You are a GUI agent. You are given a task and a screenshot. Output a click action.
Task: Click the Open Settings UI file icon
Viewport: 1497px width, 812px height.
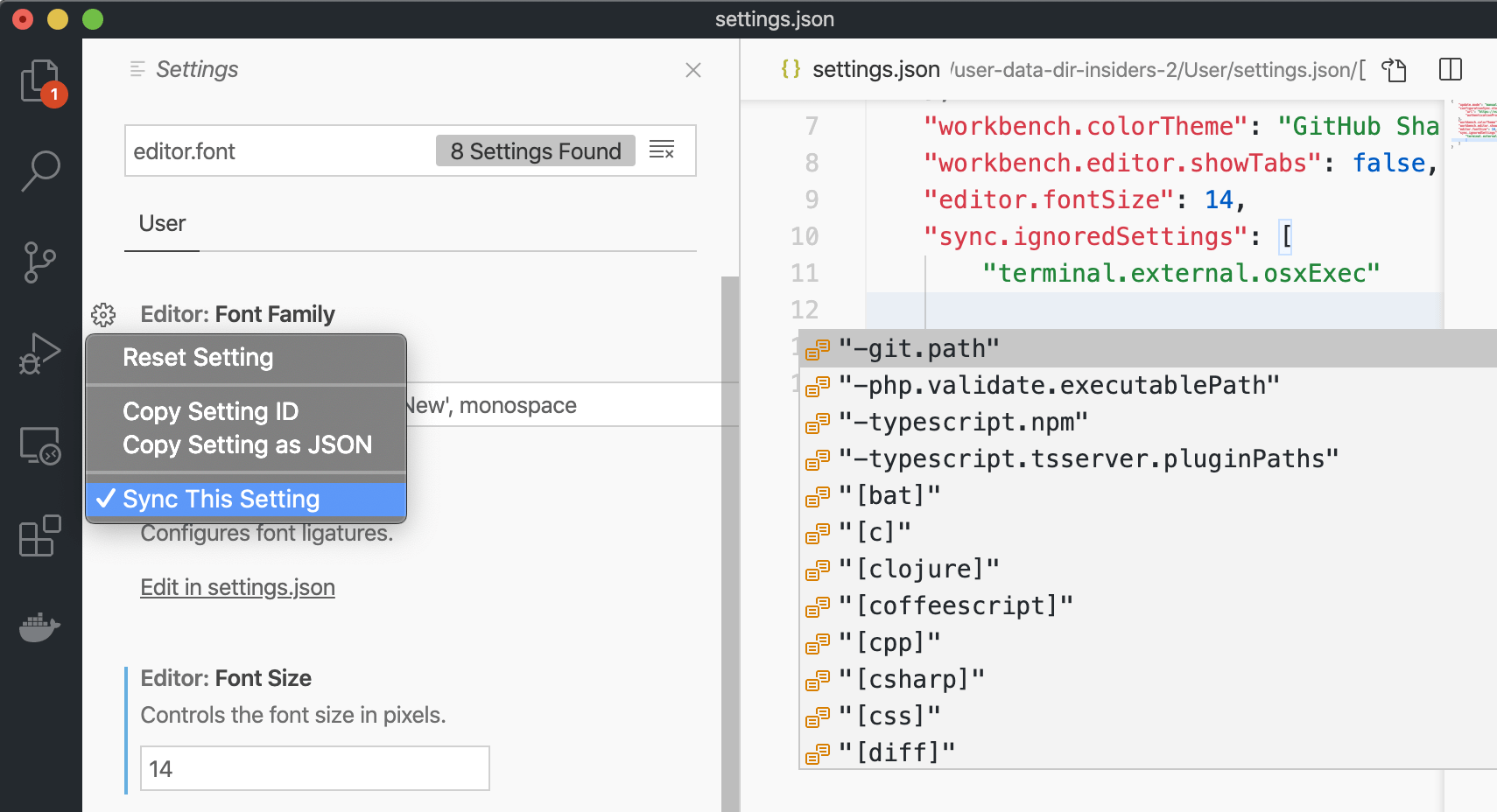click(x=1394, y=69)
